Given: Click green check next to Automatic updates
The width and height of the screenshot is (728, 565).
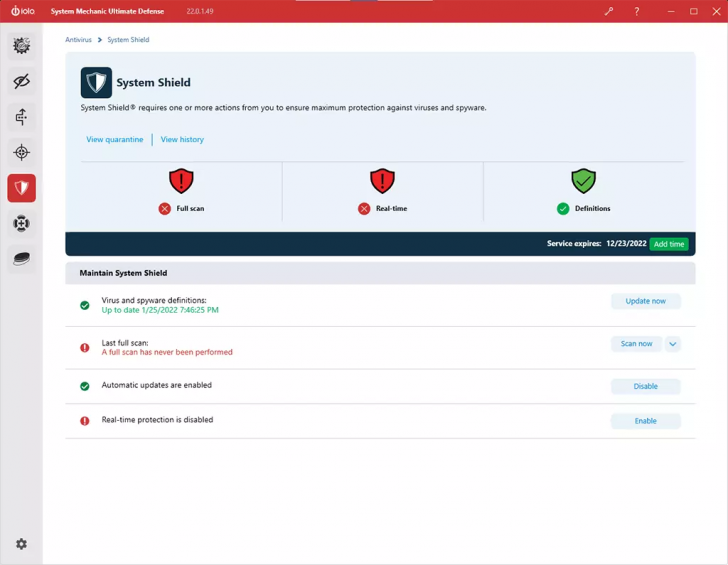Looking at the screenshot, I should pyautogui.click(x=84, y=386).
